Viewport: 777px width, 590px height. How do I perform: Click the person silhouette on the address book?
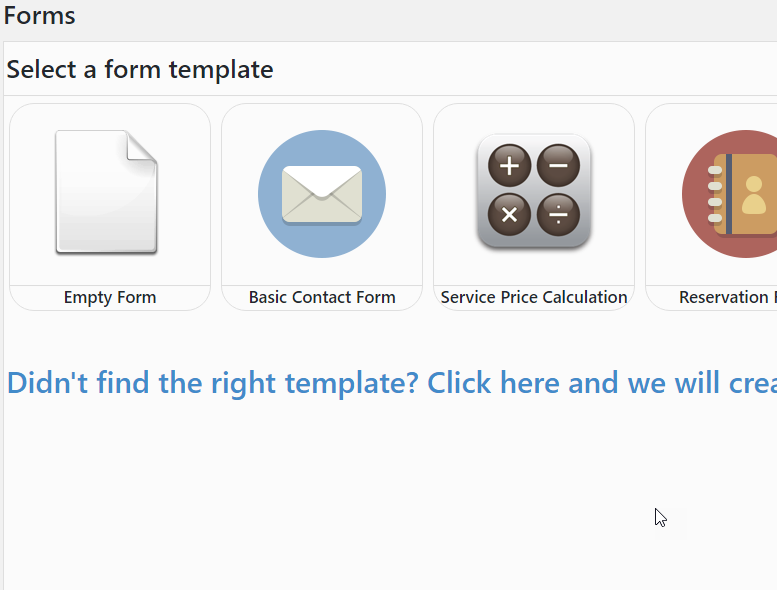pyautogui.click(x=755, y=197)
